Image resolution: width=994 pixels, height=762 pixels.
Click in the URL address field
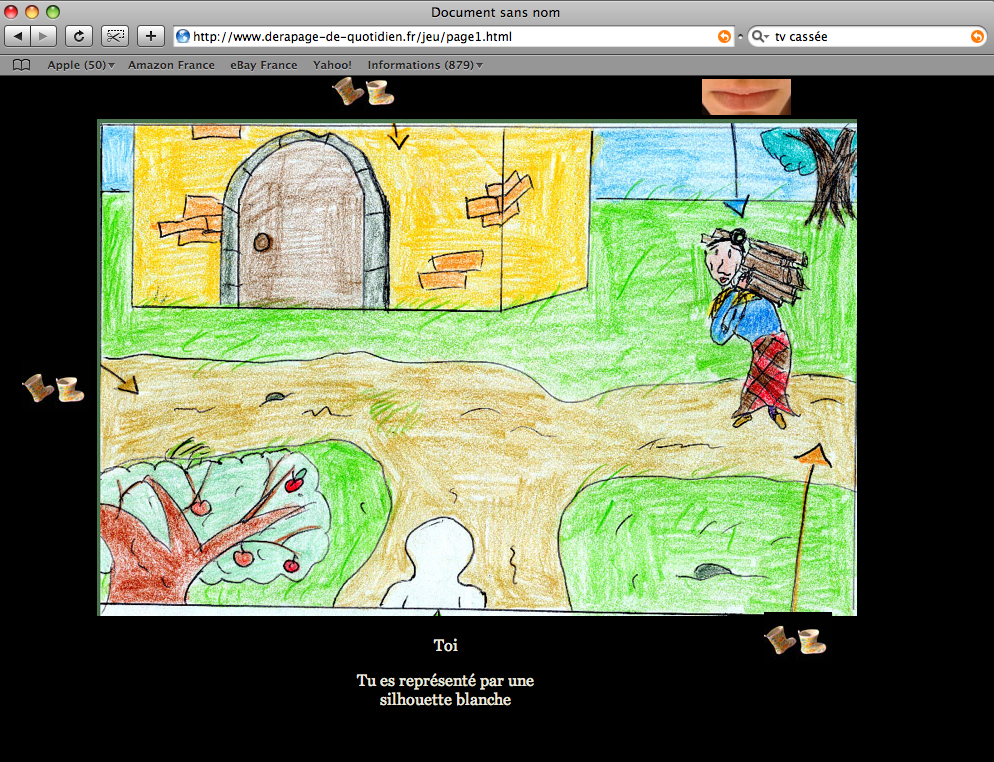click(450, 36)
